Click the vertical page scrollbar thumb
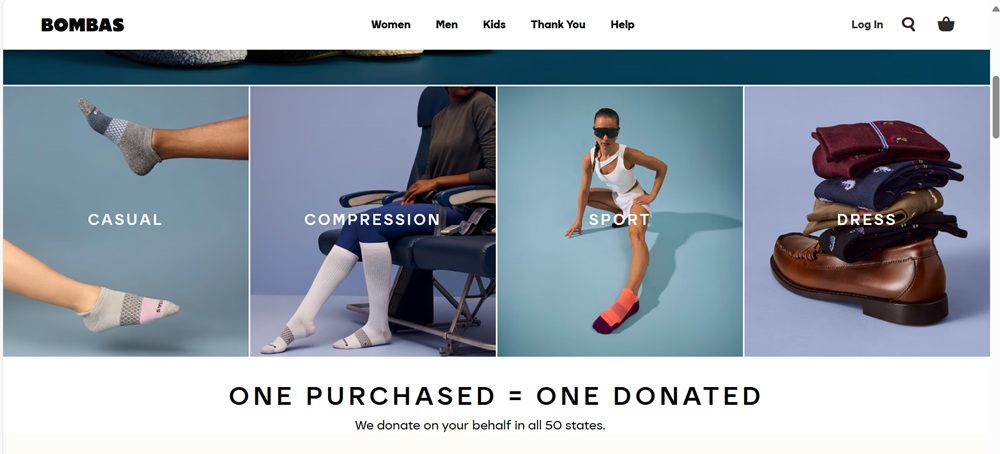Image resolution: width=1000 pixels, height=454 pixels. (996, 106)
